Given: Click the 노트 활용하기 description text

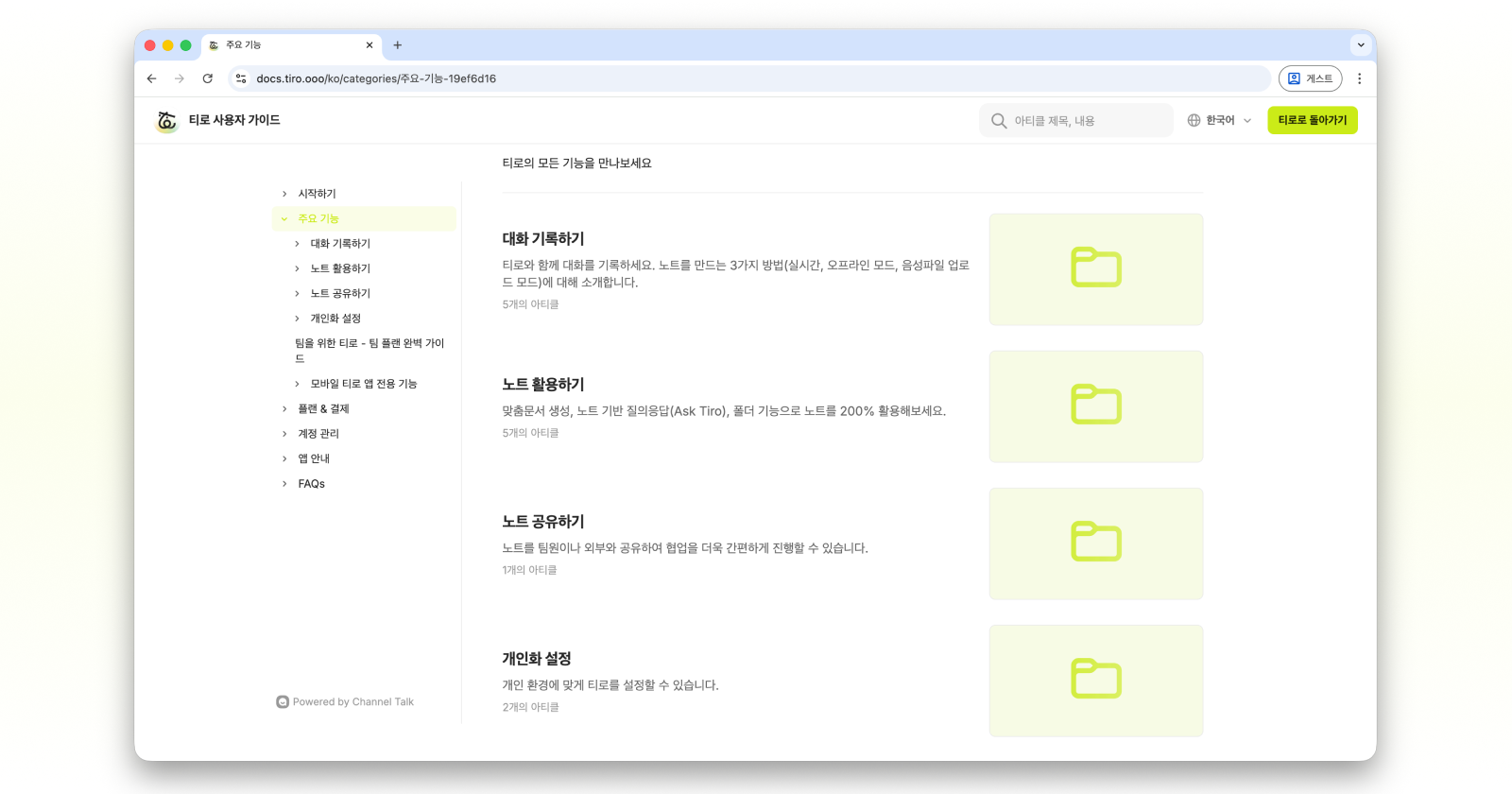Looking at the screenshot, I should 724,411.
